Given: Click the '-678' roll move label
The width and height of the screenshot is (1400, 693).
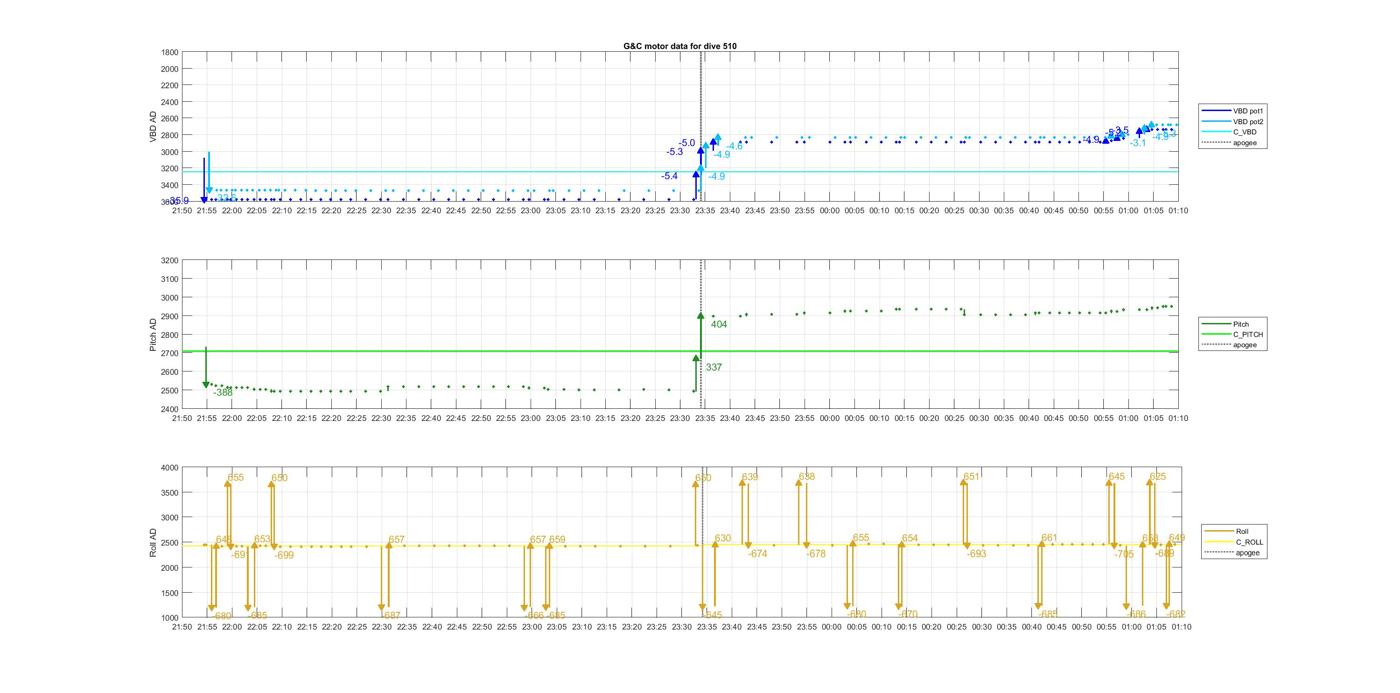Looking at the screenshot, I should point(816,554).
